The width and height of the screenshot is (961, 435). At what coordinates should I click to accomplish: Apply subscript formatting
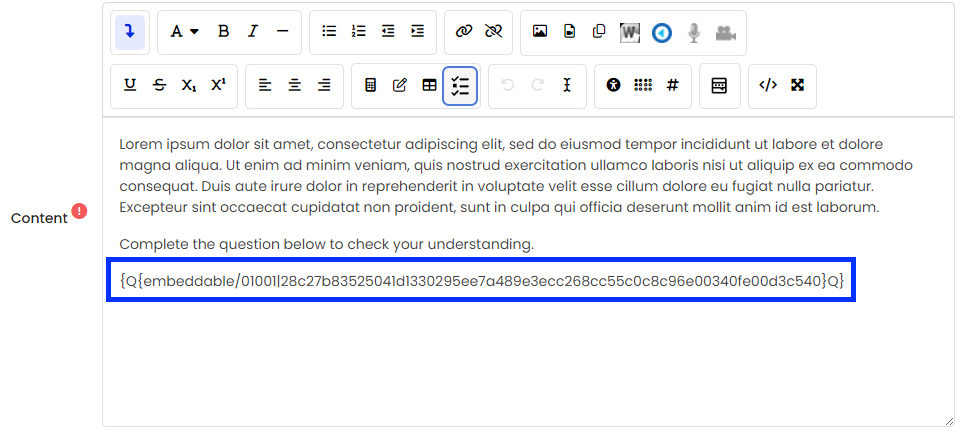(x=189, y=85)
